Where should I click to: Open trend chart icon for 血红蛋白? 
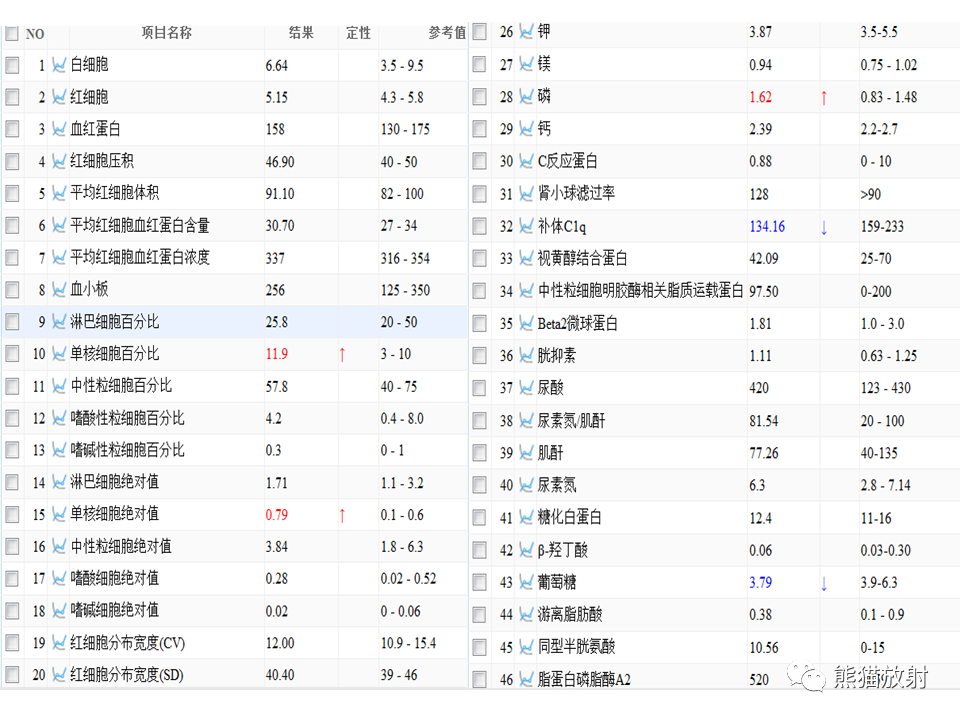tap(59, 129)
